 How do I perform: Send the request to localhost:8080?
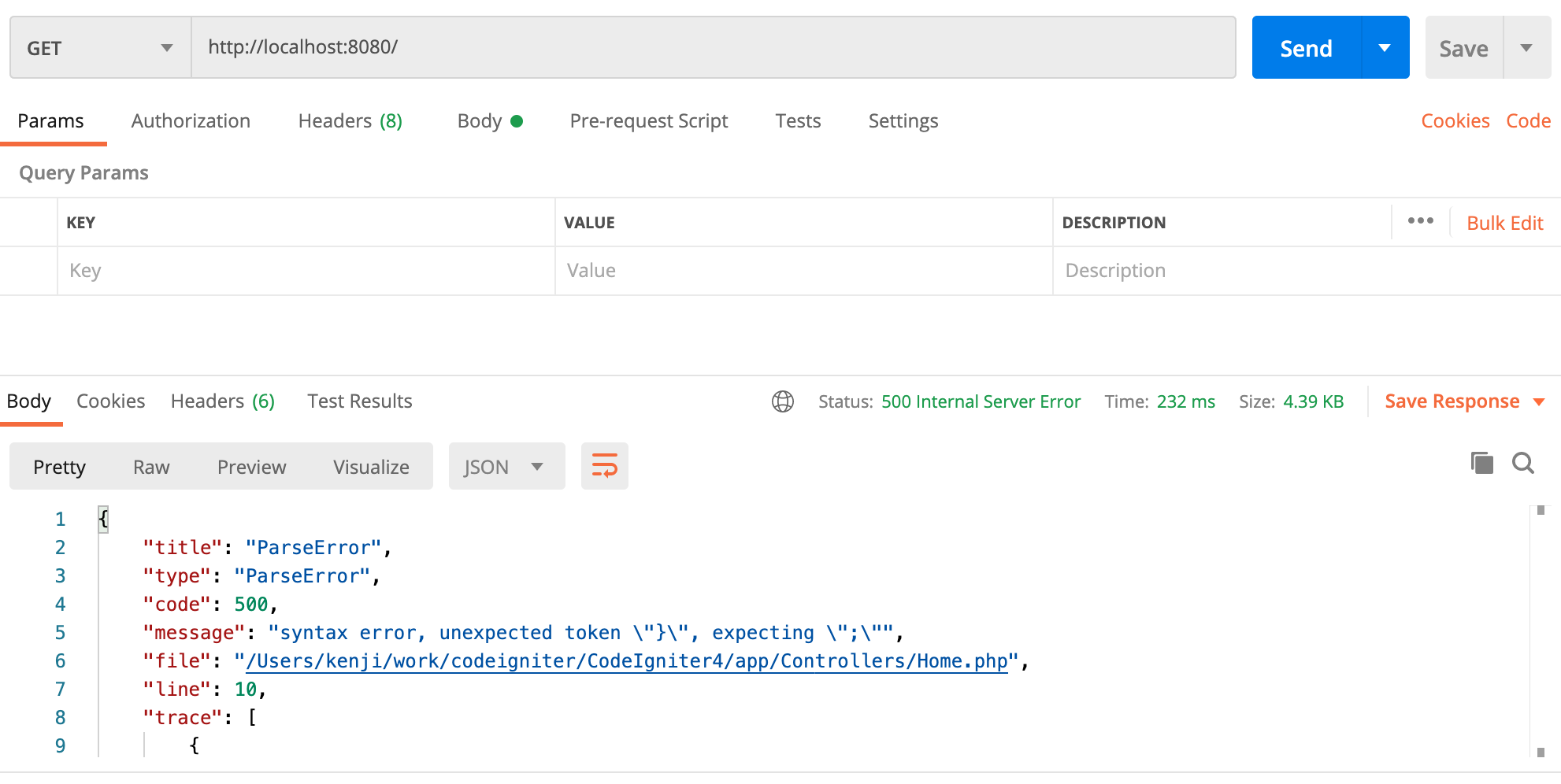point(1305,47)
